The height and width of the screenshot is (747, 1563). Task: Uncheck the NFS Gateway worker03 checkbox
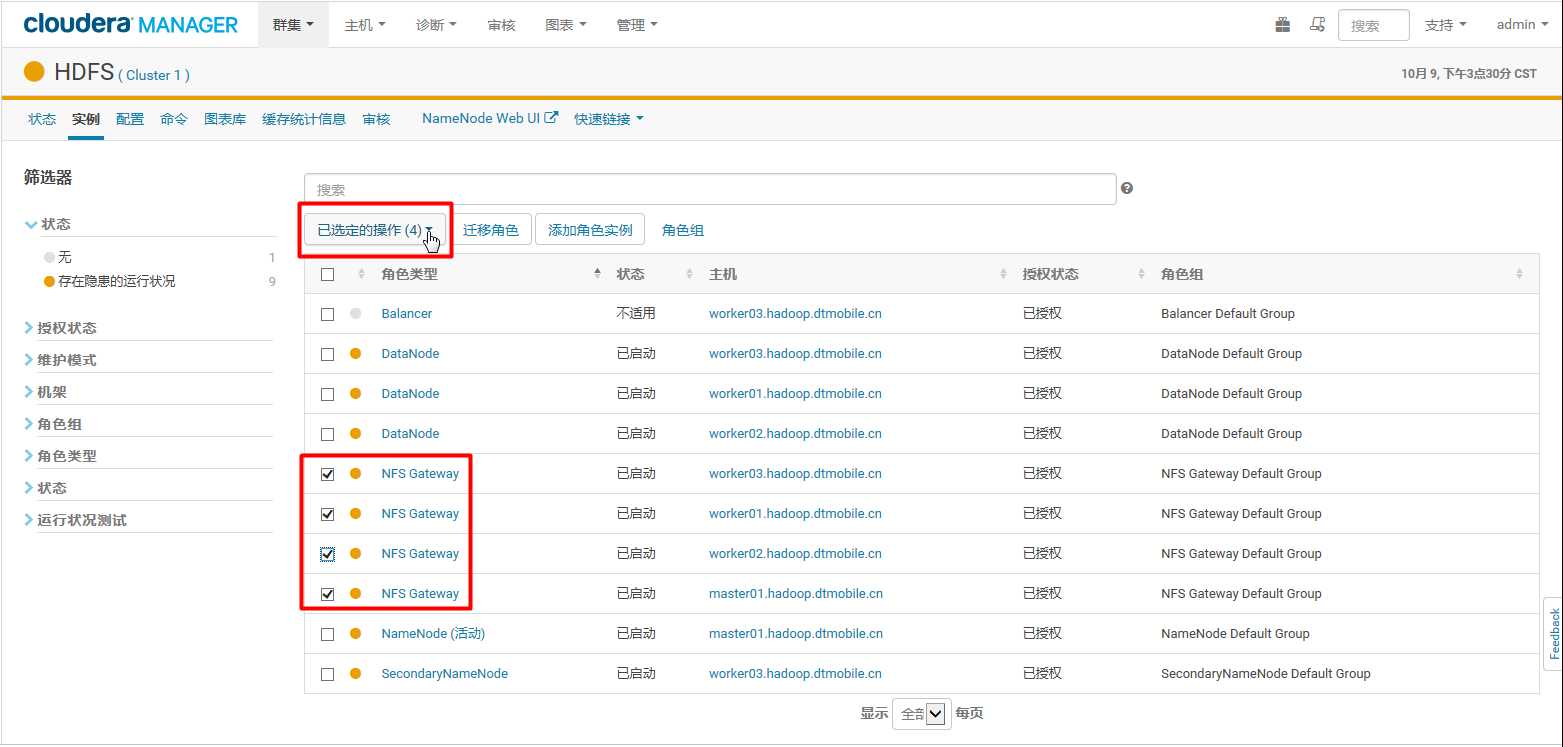(x=327, y=474)
